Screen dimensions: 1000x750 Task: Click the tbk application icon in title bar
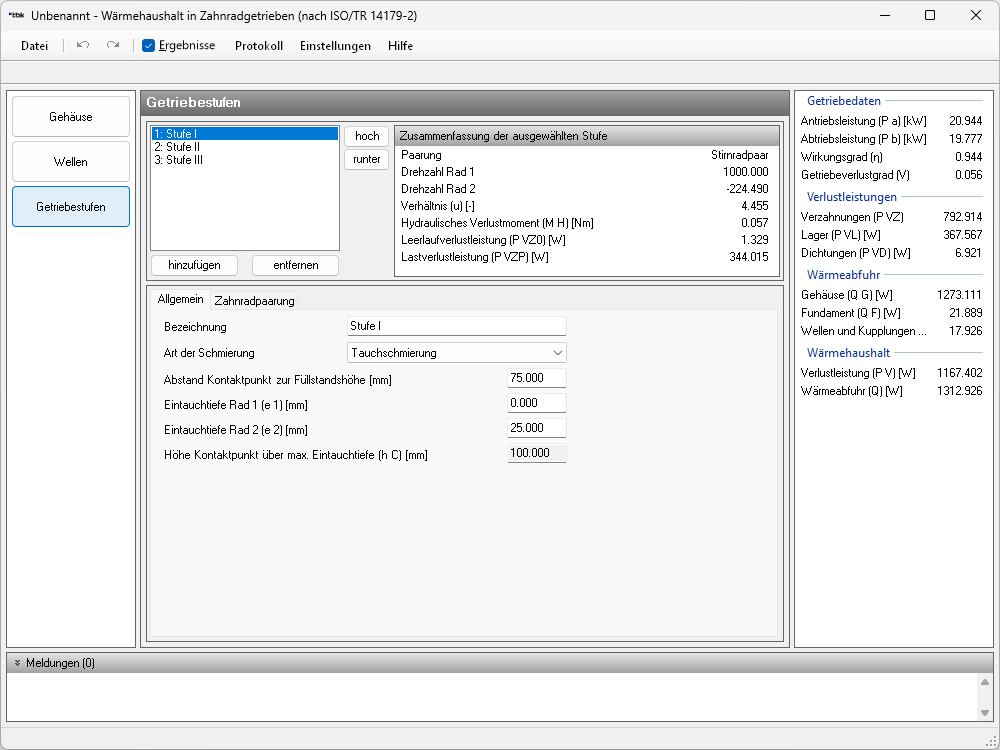[x=16, y=15]
